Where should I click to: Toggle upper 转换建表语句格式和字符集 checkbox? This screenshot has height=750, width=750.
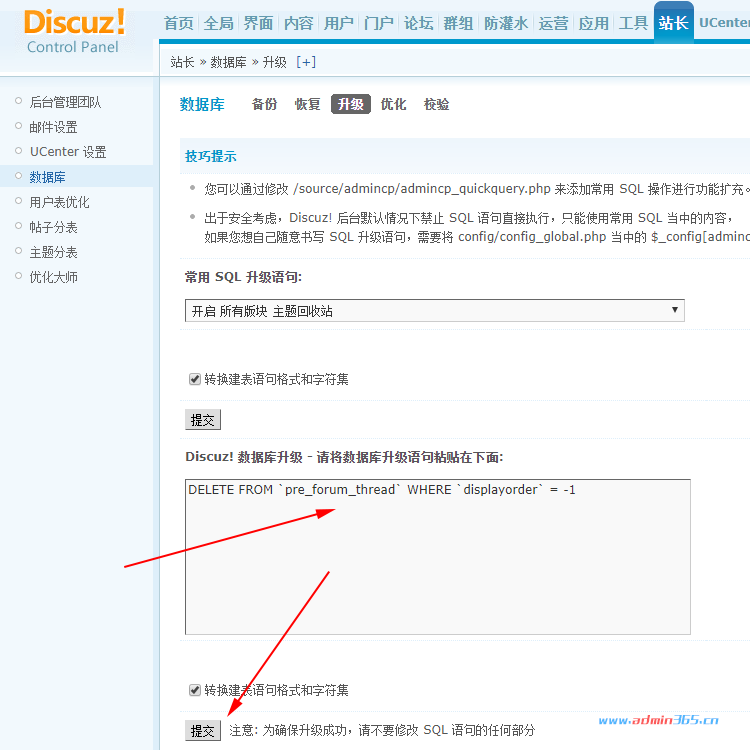point(195,379)
